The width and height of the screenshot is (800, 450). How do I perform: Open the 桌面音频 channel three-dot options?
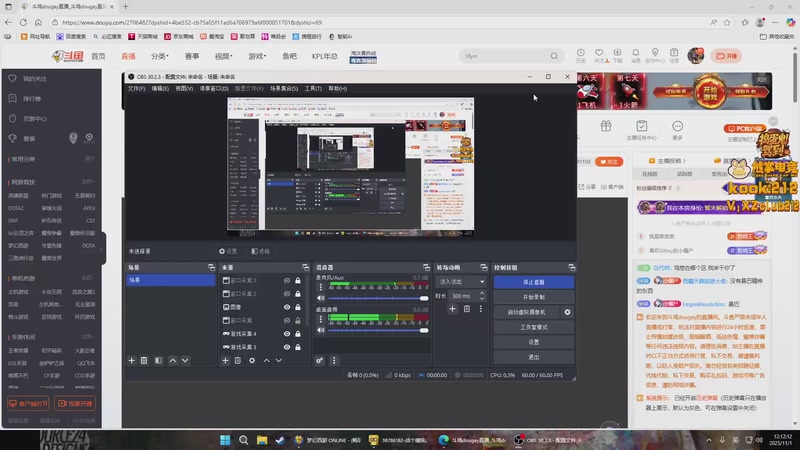[x=320, y=319]
